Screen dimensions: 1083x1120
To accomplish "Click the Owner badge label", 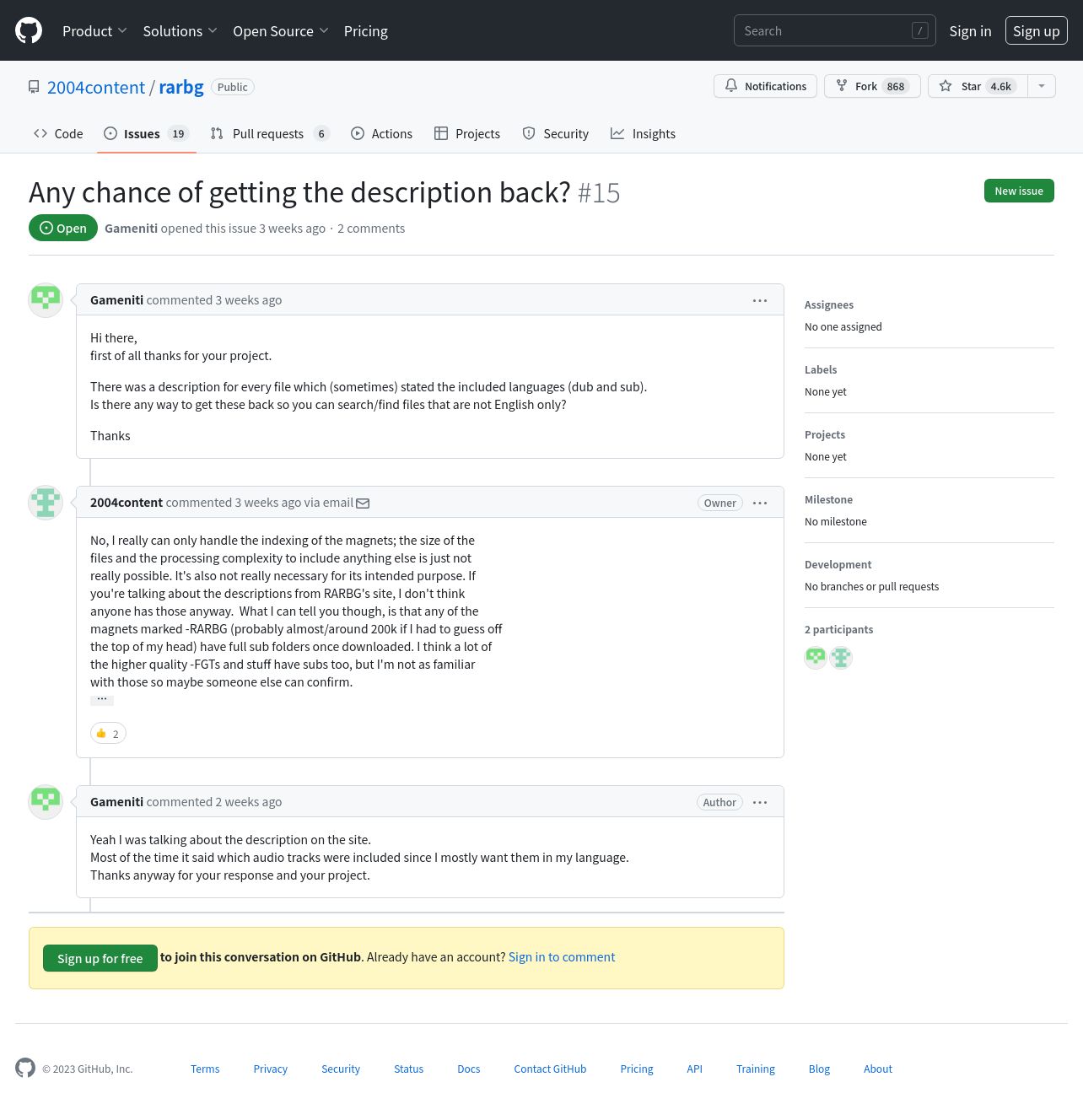I will 720,503.
